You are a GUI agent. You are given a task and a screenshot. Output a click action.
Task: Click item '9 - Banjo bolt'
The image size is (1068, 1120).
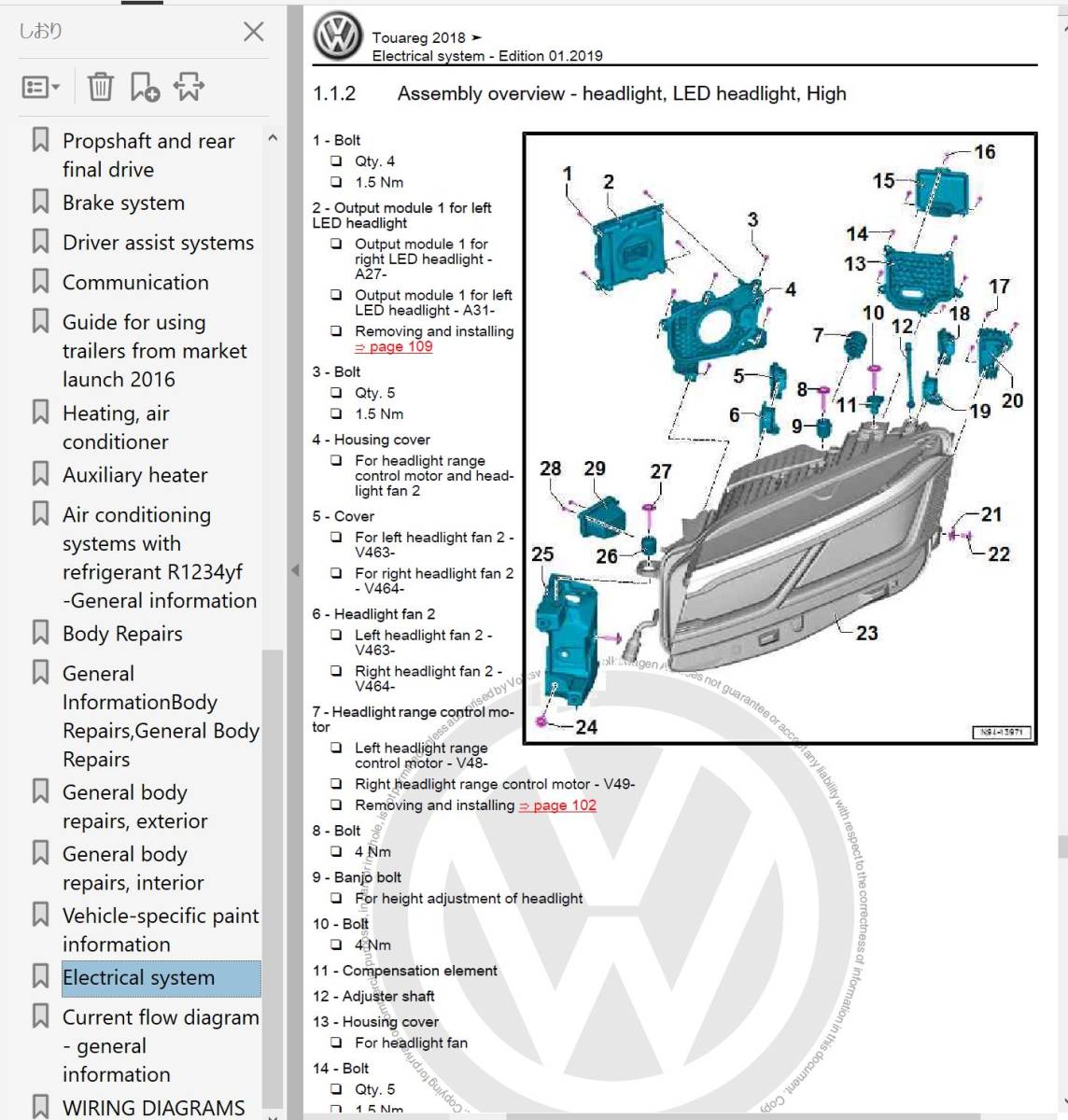[x=357, y=877]
